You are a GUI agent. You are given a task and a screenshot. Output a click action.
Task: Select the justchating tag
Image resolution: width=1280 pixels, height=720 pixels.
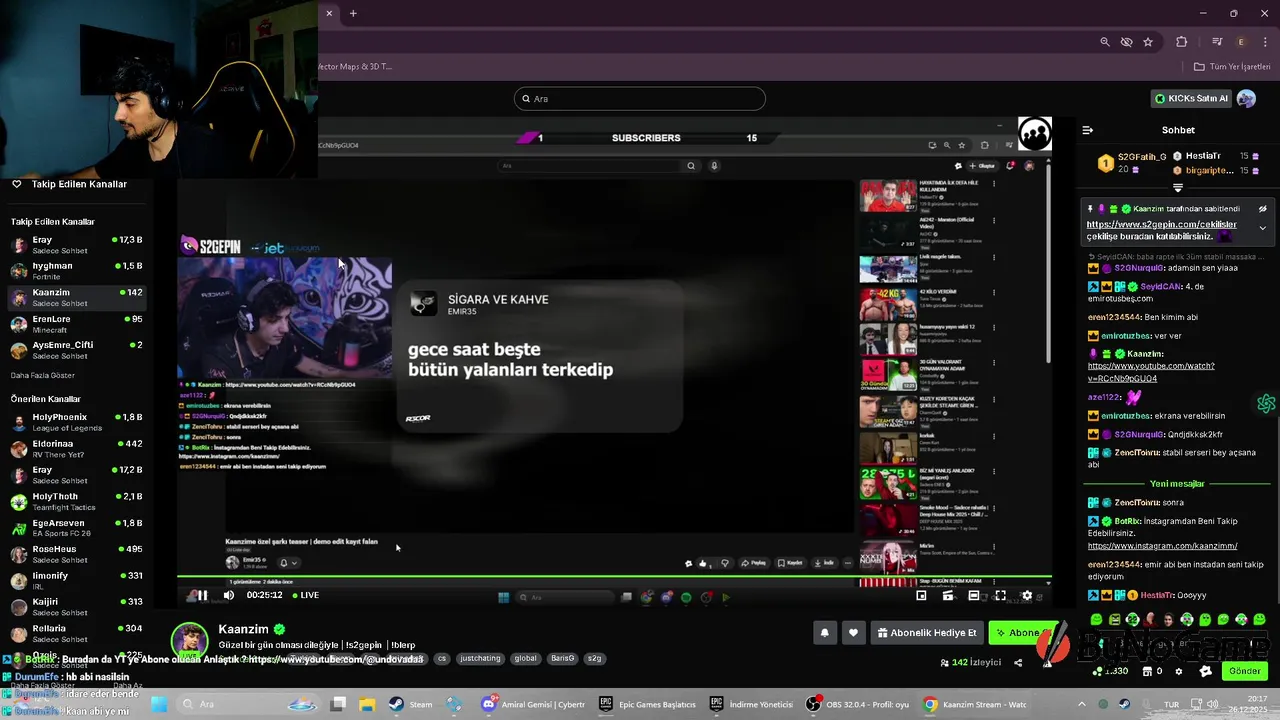tap(480, 659)
